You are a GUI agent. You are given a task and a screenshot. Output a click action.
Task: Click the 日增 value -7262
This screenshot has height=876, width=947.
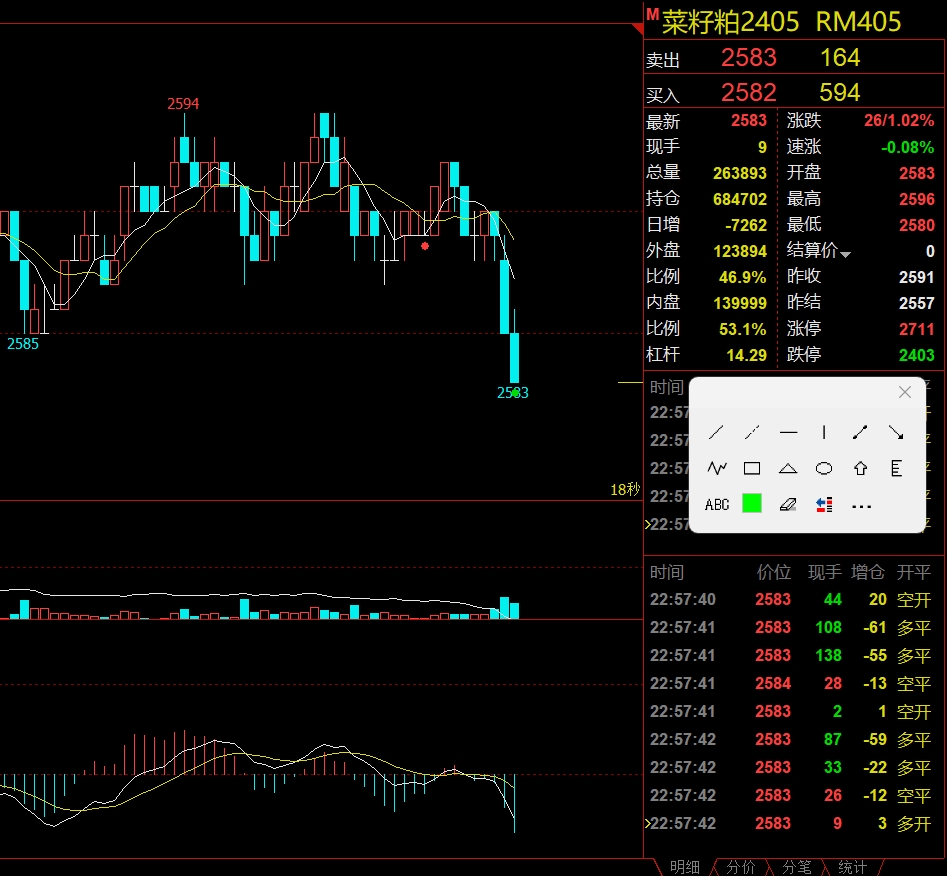[x=746, y=225]
